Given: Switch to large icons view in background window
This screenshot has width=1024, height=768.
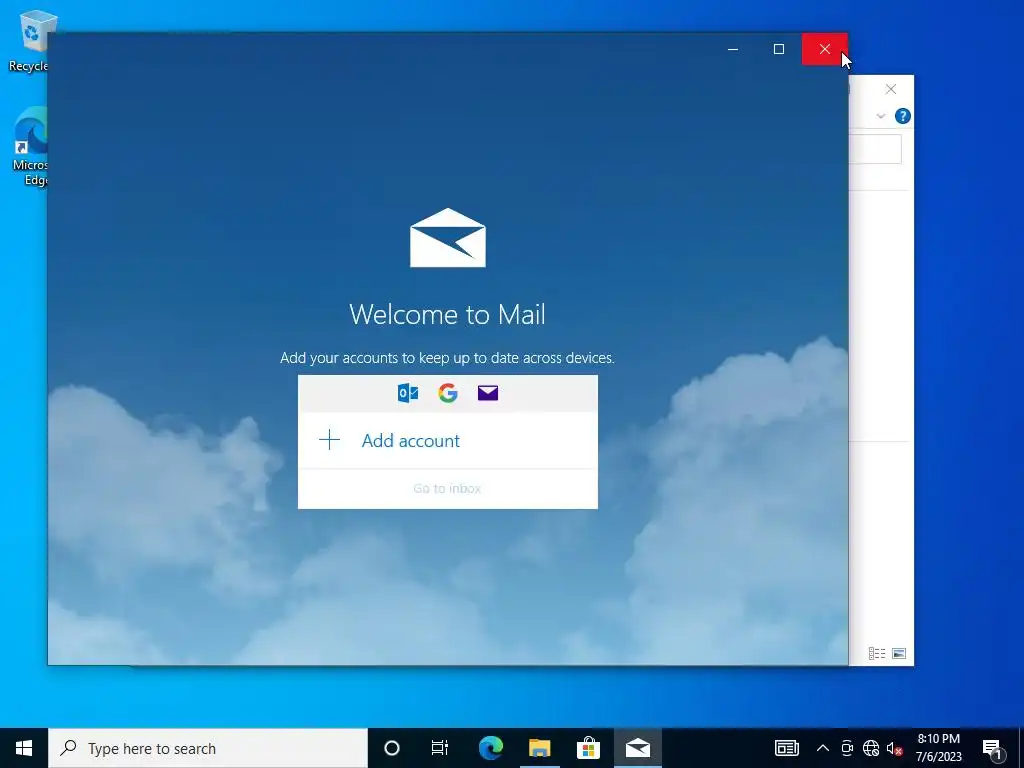Looking at the screenshot, I should [x=899, y=653].
